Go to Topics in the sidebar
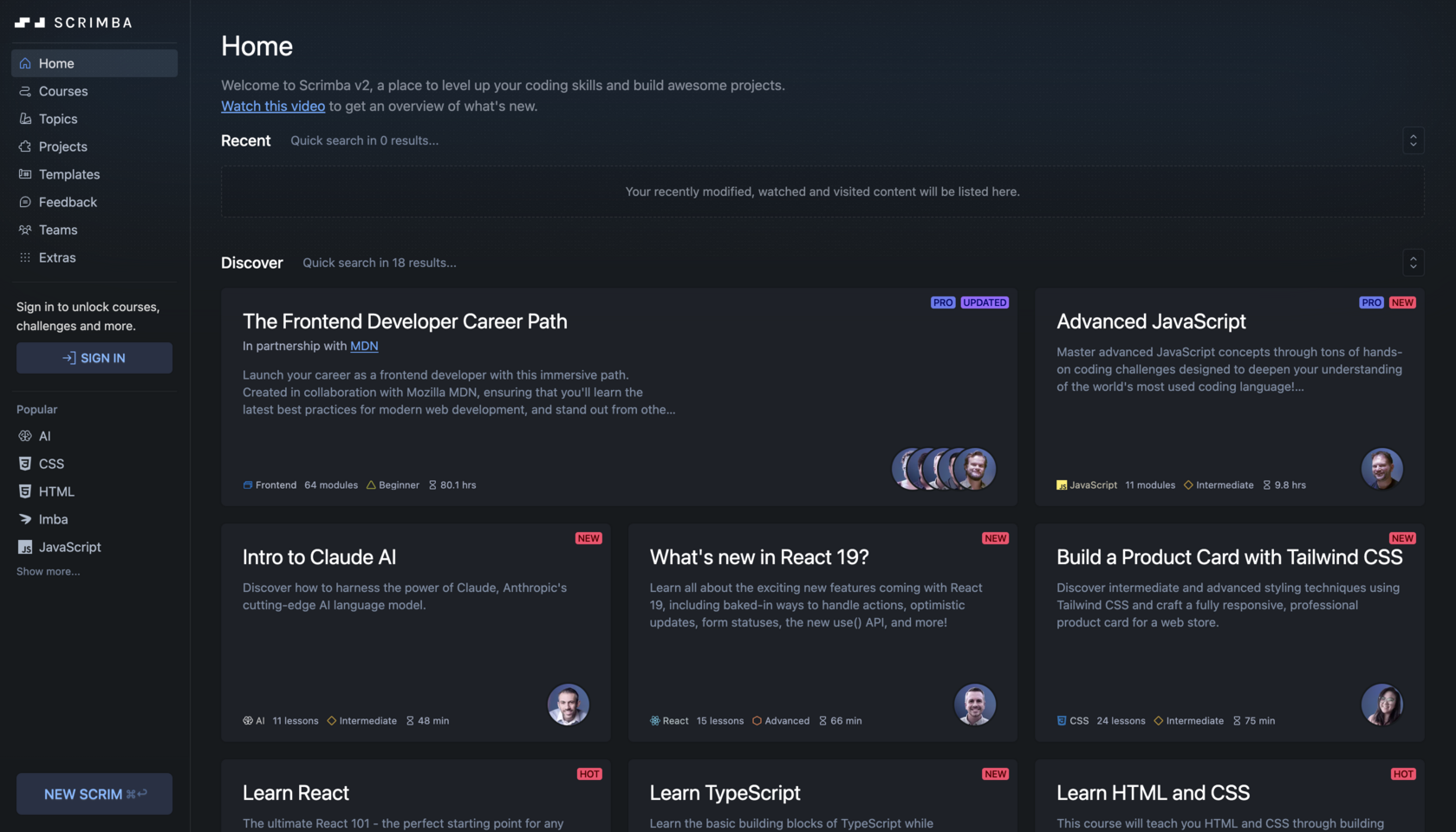The height and width of the screenshot is (832, 1456). pos(94,119)
